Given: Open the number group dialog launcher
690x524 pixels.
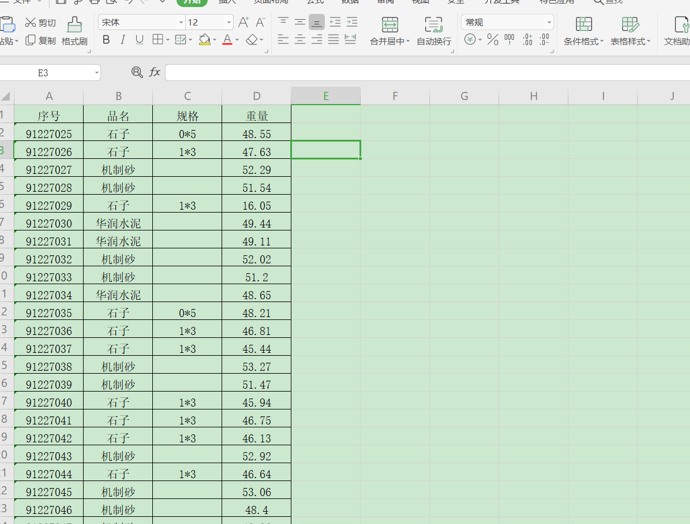Looking at the screenshot, I should click(552, 51).
